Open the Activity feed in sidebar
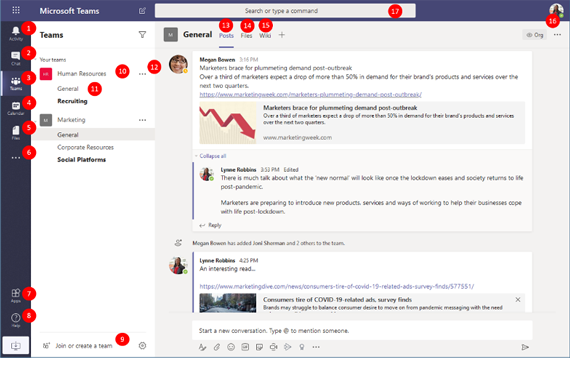This screenshot has height=369, width=570. [x=16, y=33]
